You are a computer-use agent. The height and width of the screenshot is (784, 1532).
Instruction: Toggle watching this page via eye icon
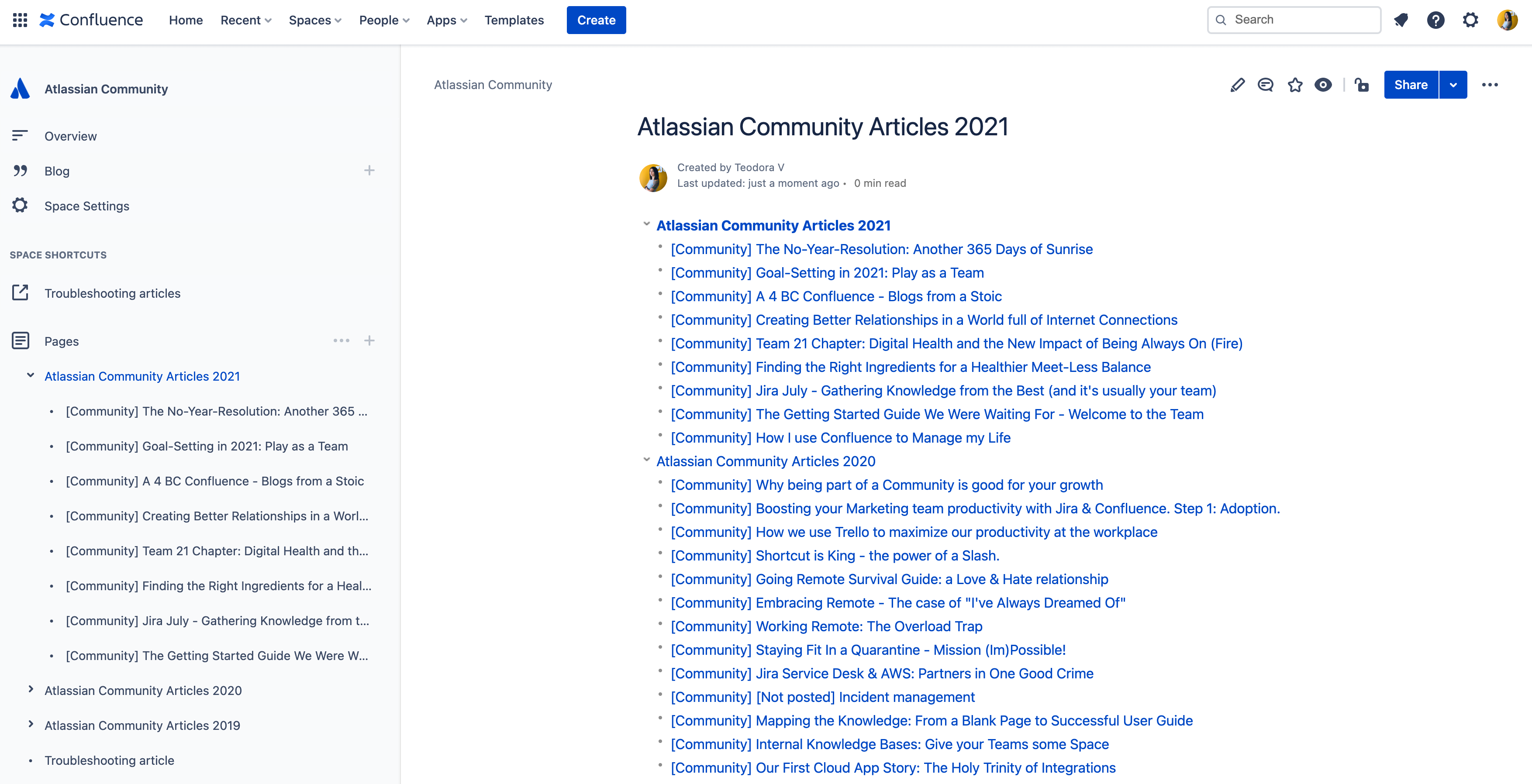click(x=1323, y=85)
